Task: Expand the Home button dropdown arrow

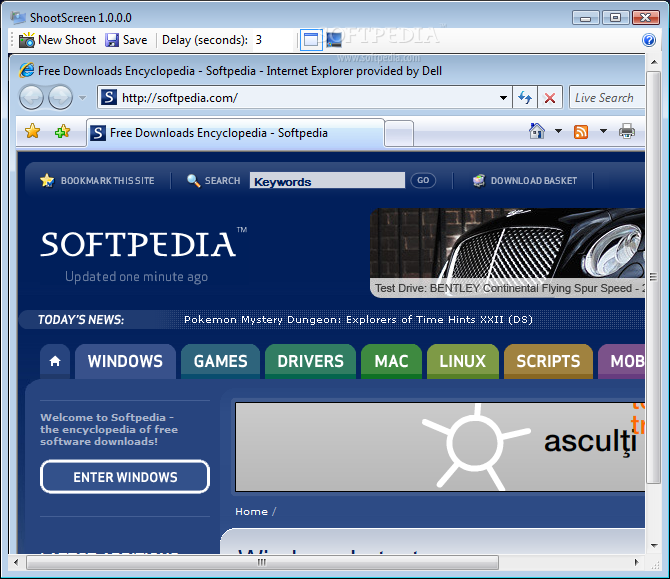Action: [x=558, y=131]
